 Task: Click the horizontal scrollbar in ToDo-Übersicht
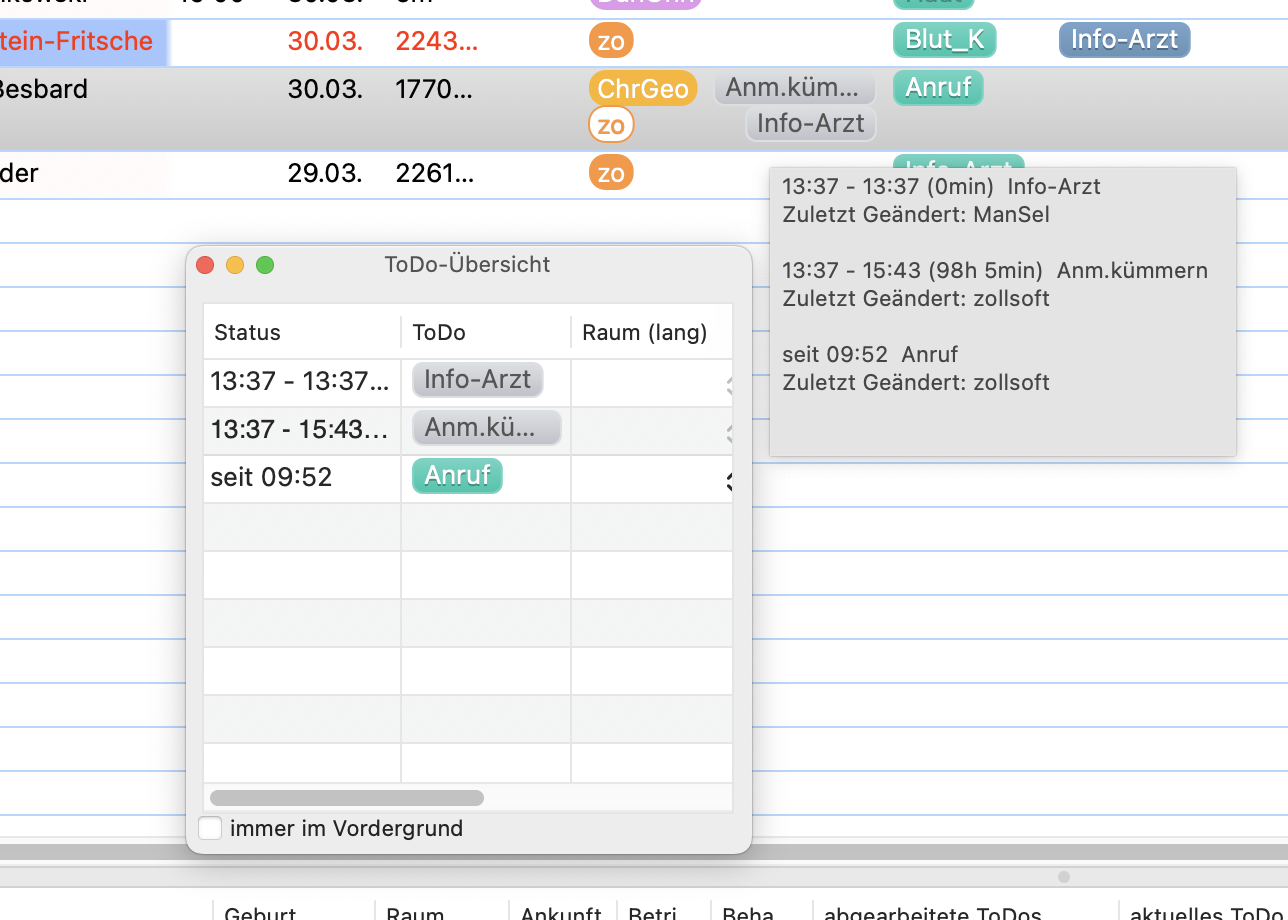(x=347, y=798)
